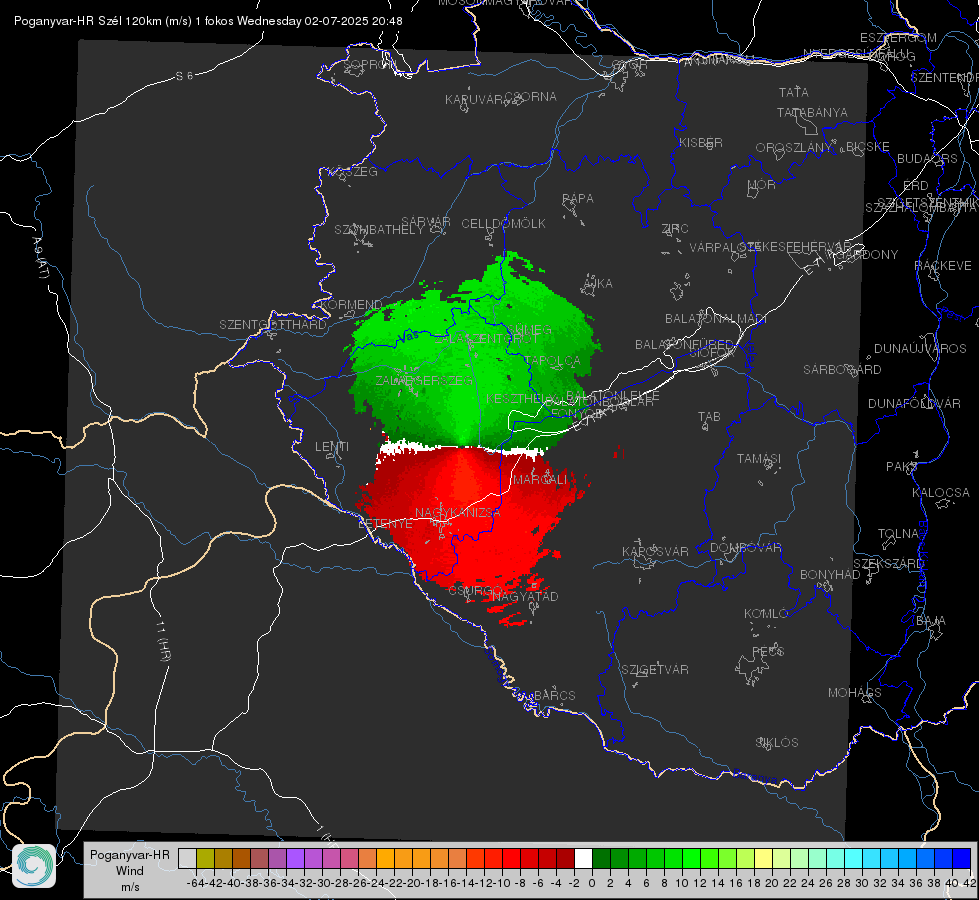Click the BICSKE town label
The width and height of the screenshot is (979, 900).
(x=868, y=147)
